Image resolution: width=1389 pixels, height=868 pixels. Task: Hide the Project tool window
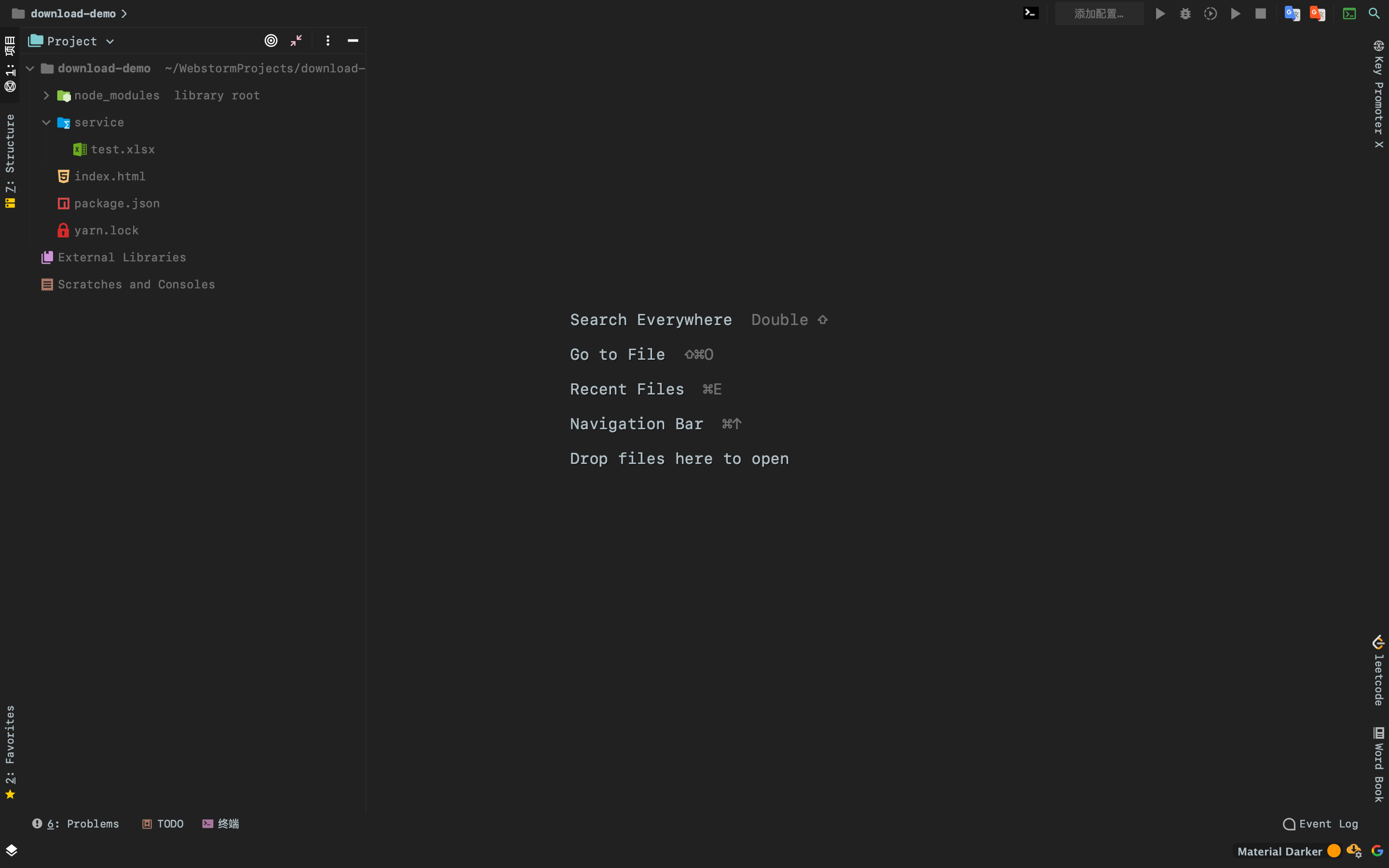[353, 41]
